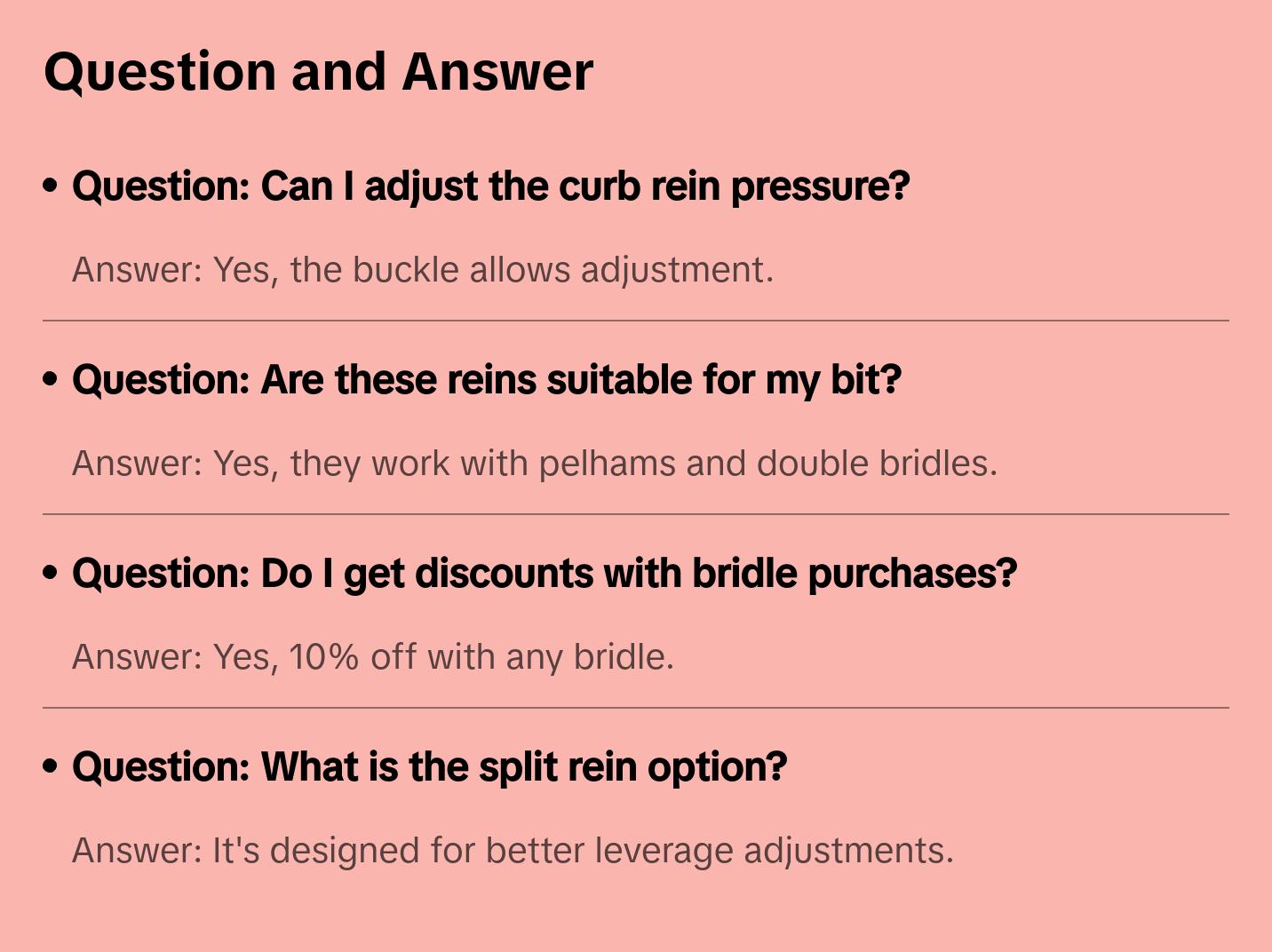Click the divider below the 10% off answer
1272x952 pixels.
coord(636,708)
